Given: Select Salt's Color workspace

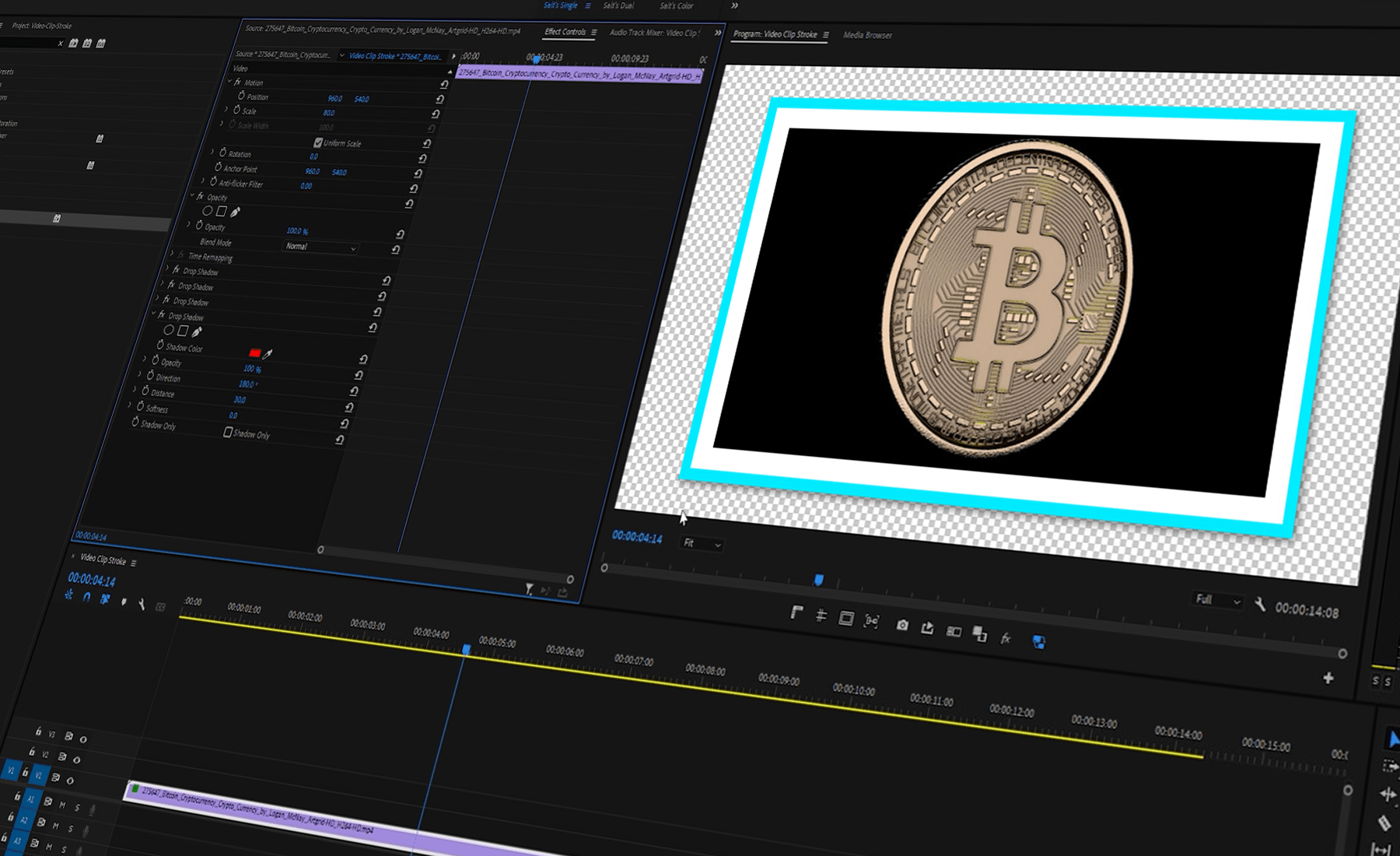Looking at the screenshot, I should point(676,5).
